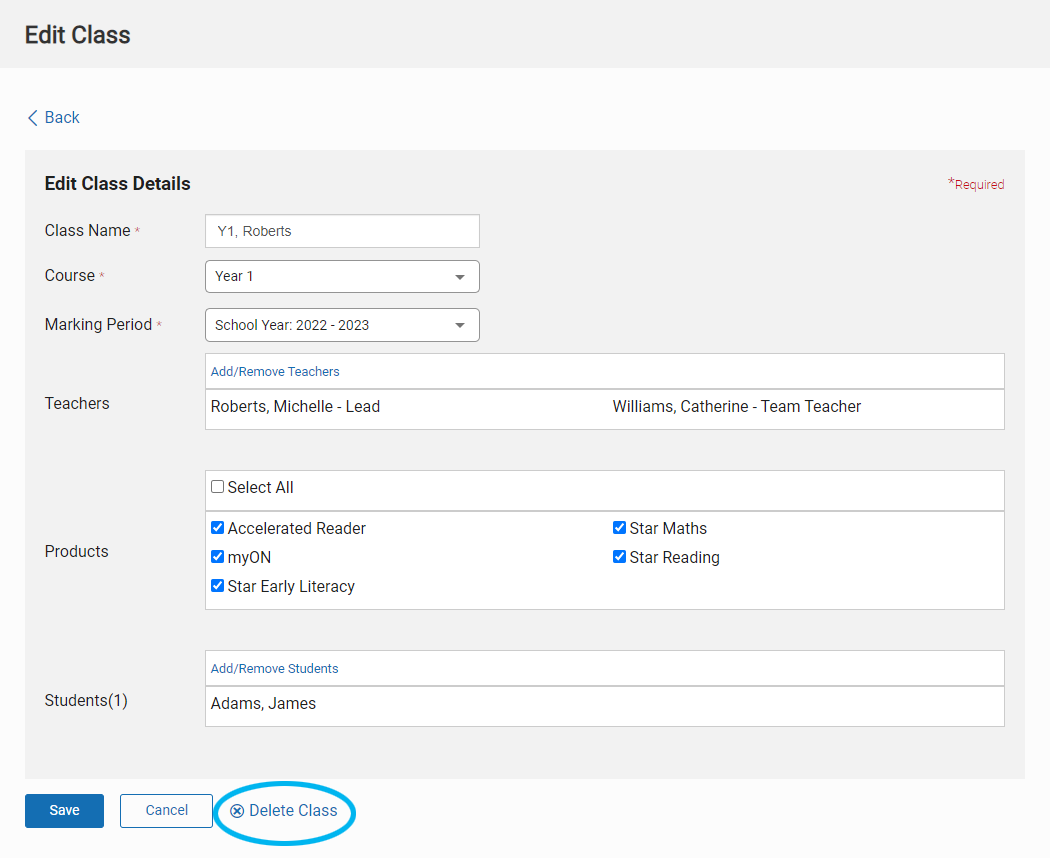The width and height of the screenshot is (1050, 858).
Task: Cancel editing the class
Action: [x=167, y=810]
